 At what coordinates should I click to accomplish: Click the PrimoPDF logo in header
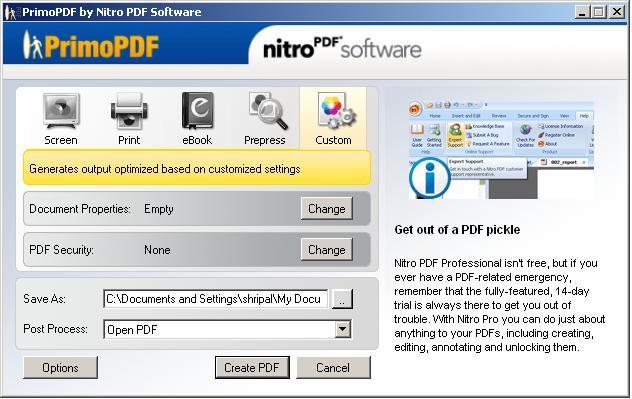[90, 46]
